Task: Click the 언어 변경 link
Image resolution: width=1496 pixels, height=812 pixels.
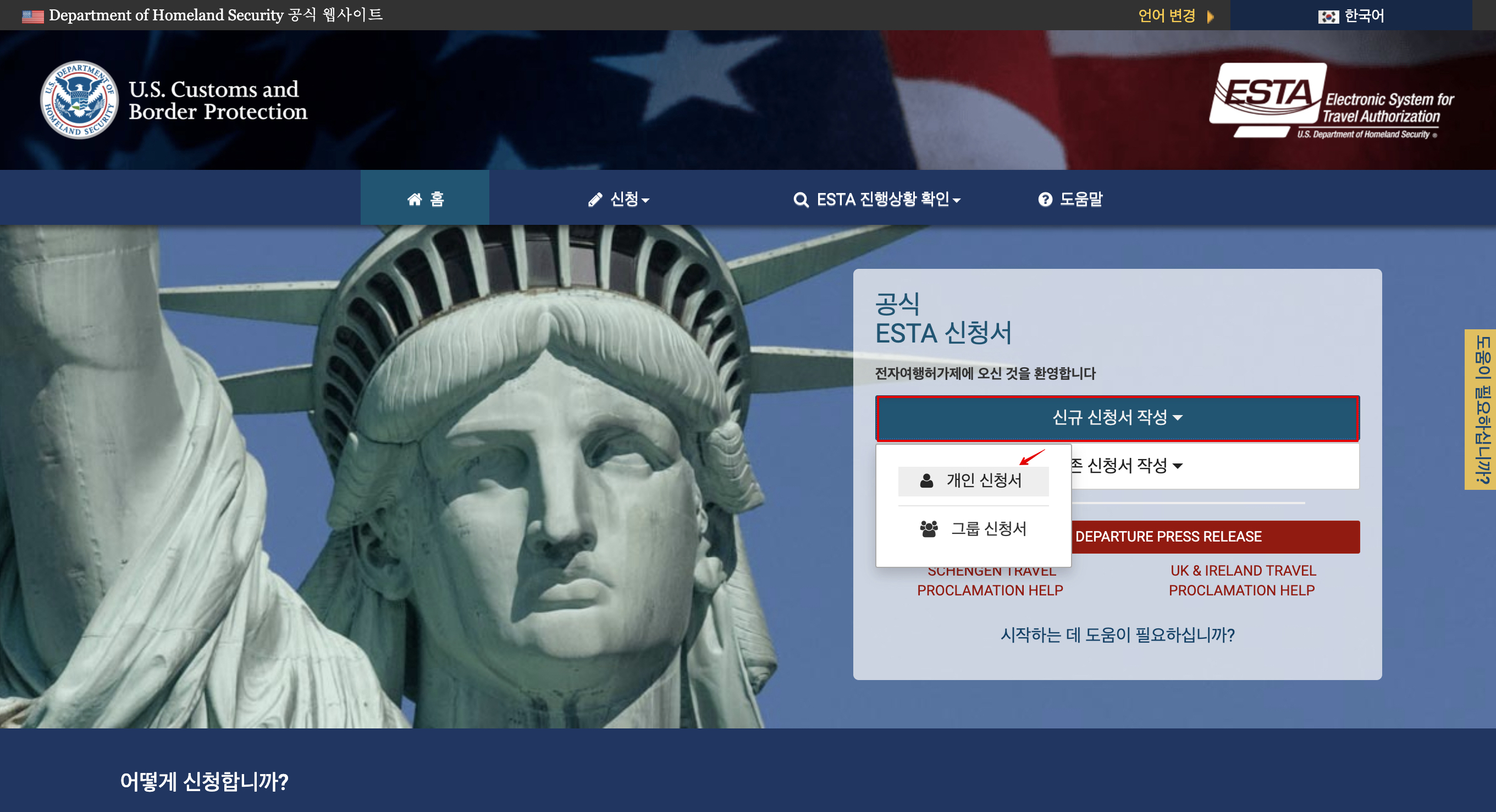Action: coord(1167,16)
